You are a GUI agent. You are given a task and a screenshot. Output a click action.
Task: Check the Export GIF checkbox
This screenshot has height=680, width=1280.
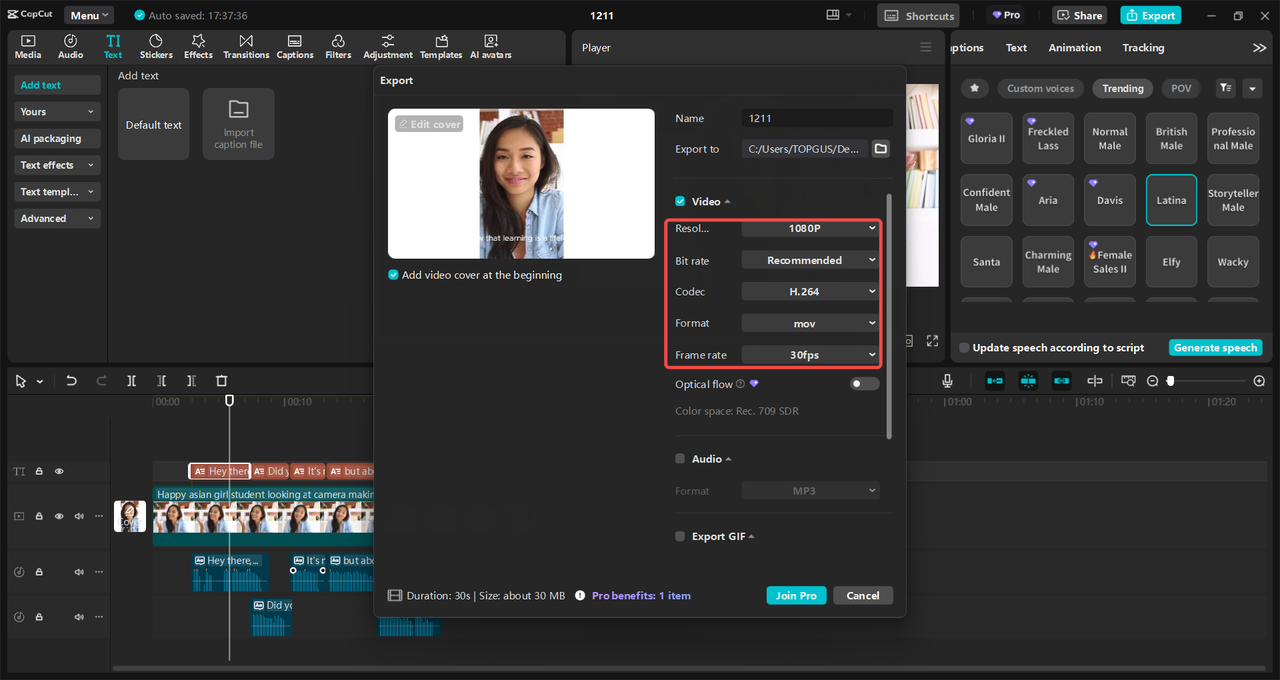(x=680, y=536)
